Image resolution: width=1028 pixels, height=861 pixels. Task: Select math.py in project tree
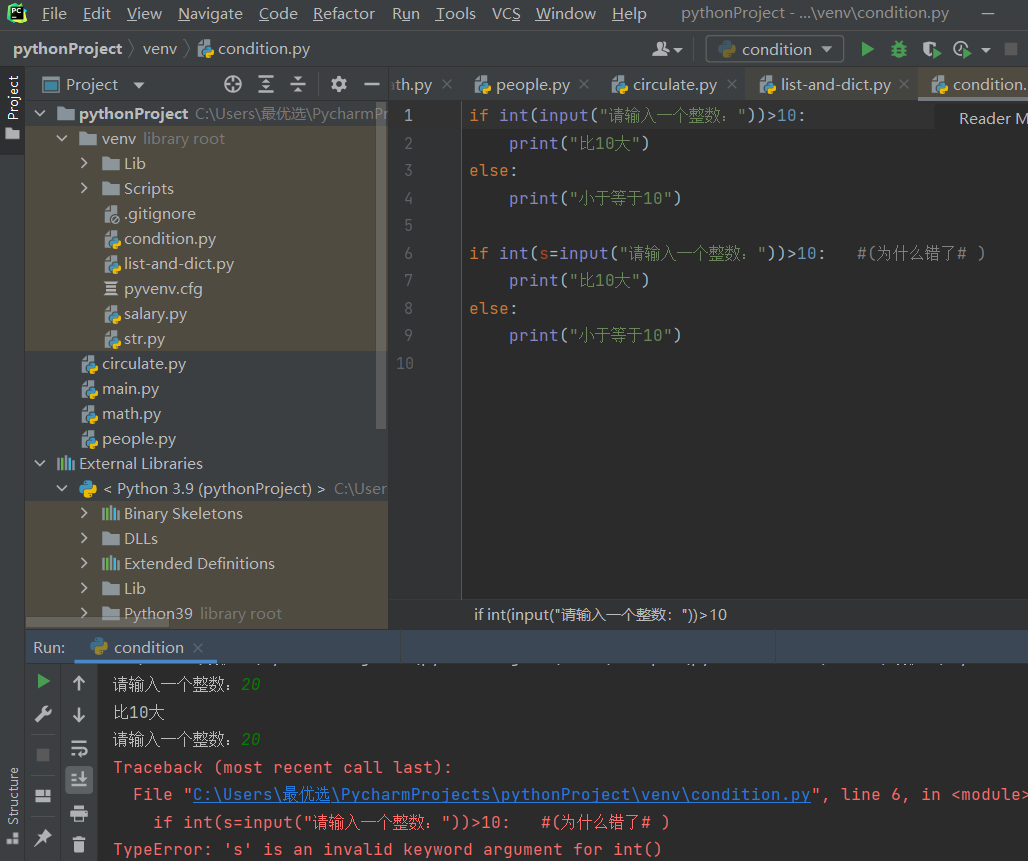[x=131, y=414]
